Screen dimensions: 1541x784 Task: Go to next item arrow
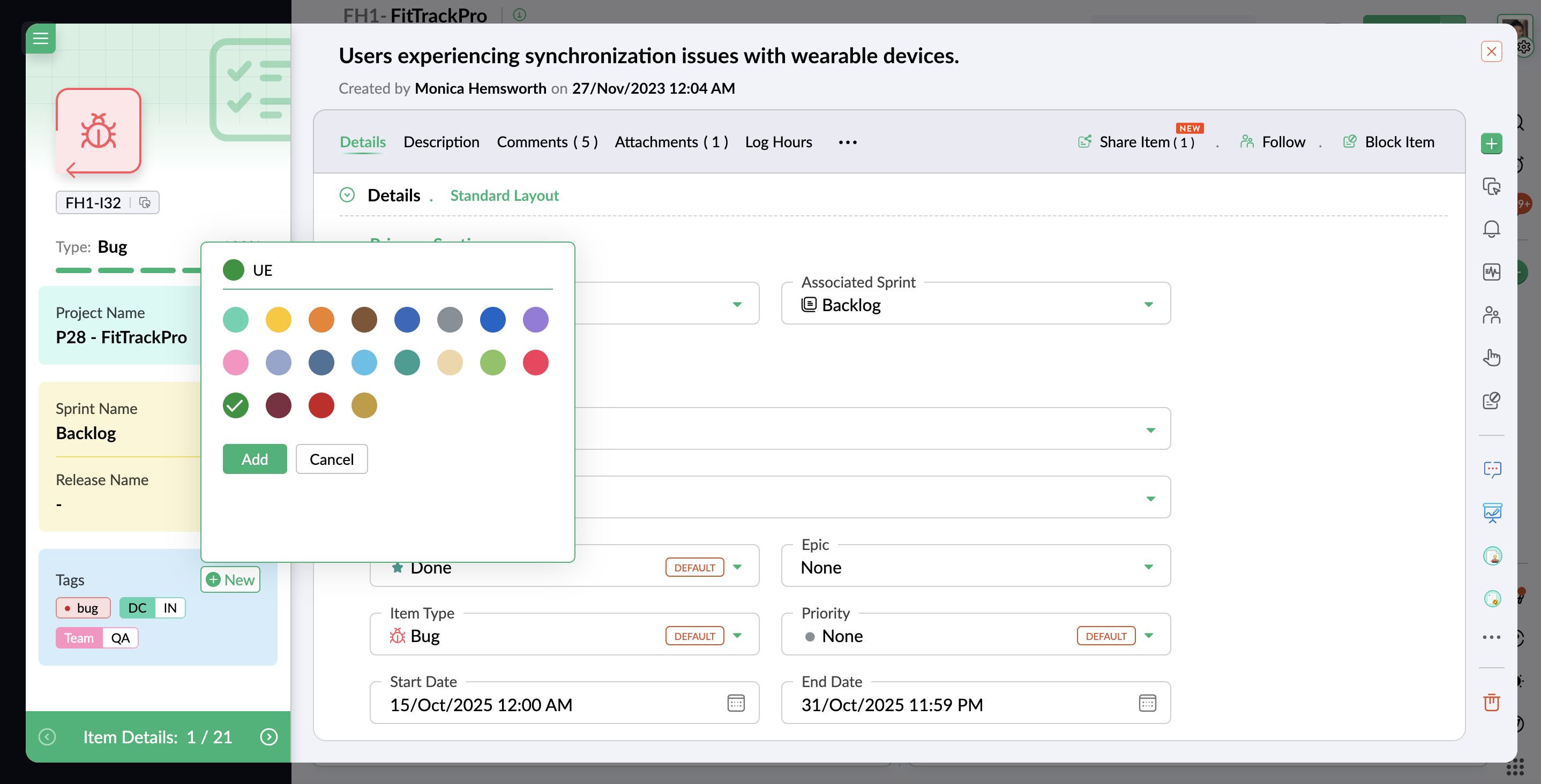click(268, 737)
